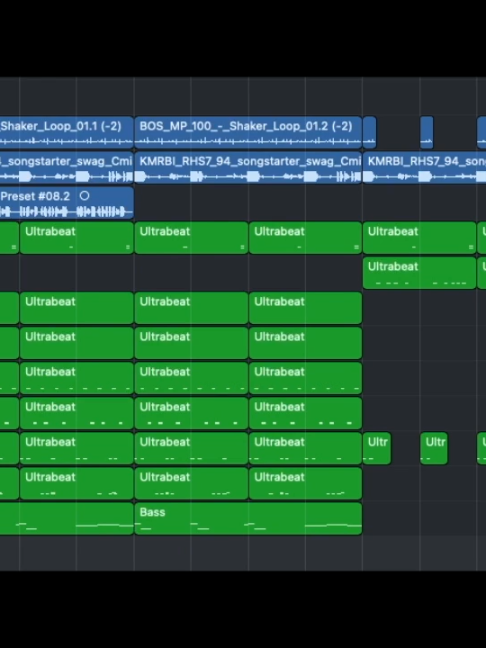Select Ultrabeat region directly below Preset #08.2
Image resolution: width=486 pixels, height=648 pixels.
[77, 238]
